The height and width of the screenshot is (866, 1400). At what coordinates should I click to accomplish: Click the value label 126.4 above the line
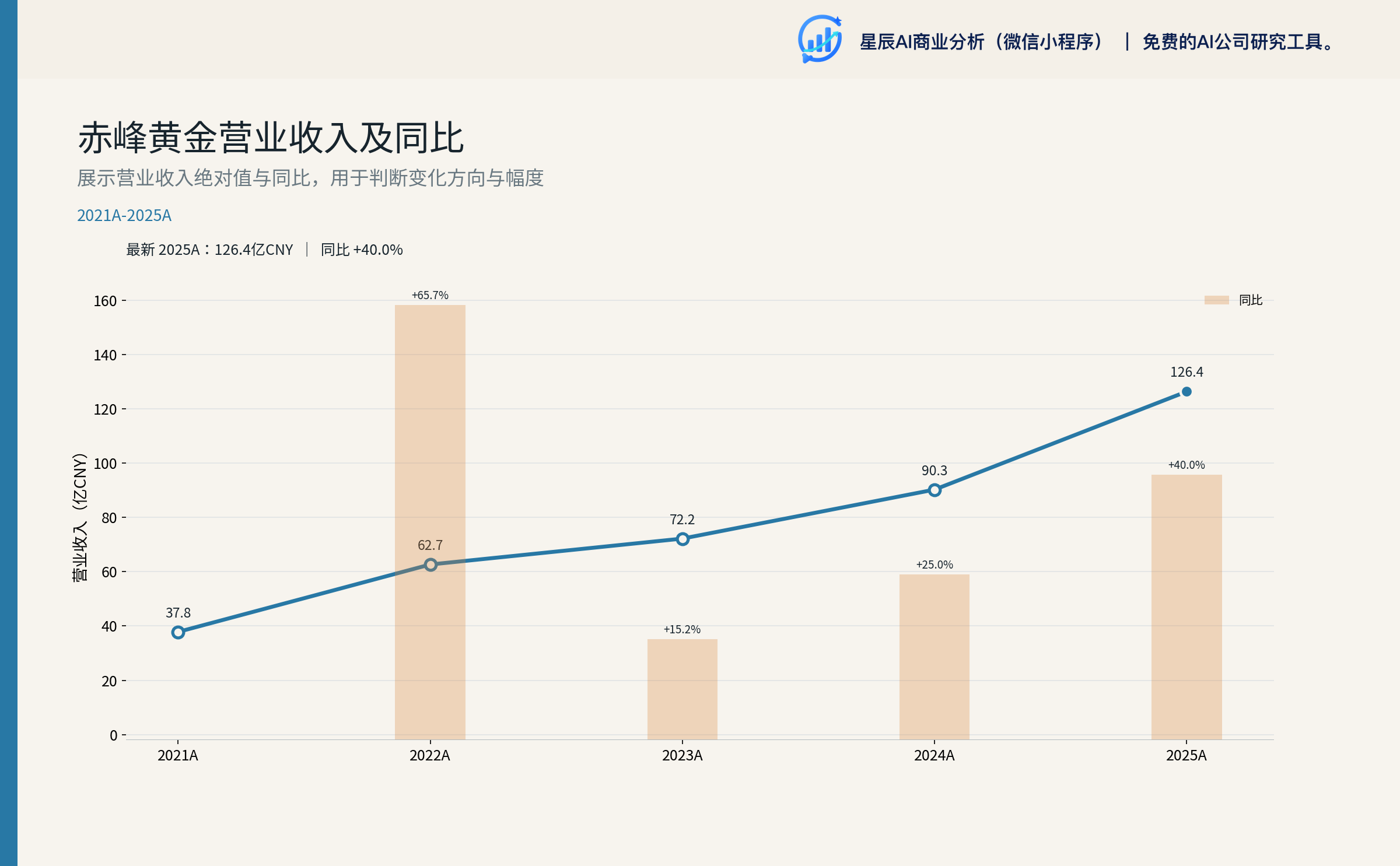coord(1186,372)
